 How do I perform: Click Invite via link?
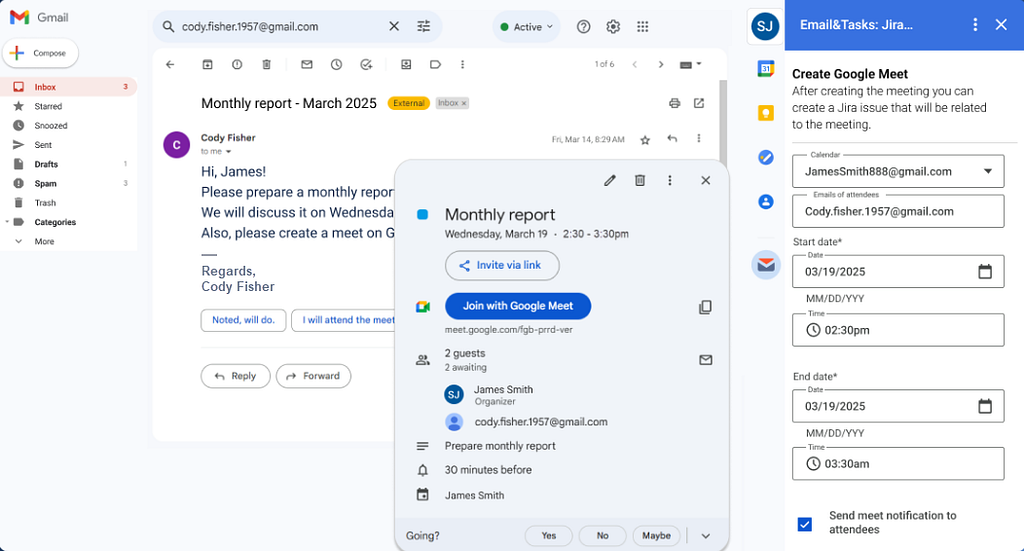[502, 266]
